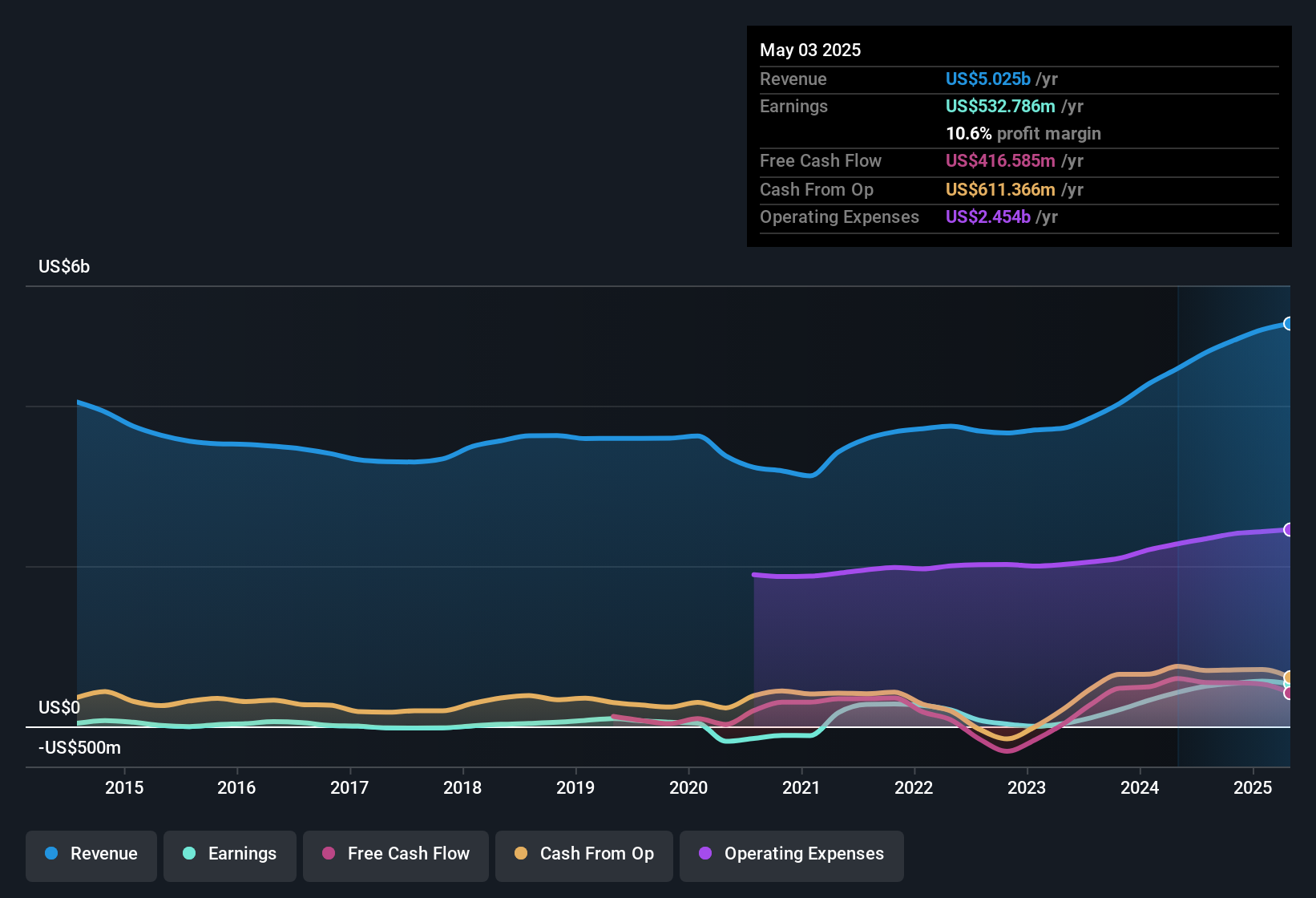
Task: Click the US$0 y-axis label
Action: [59, 708]
